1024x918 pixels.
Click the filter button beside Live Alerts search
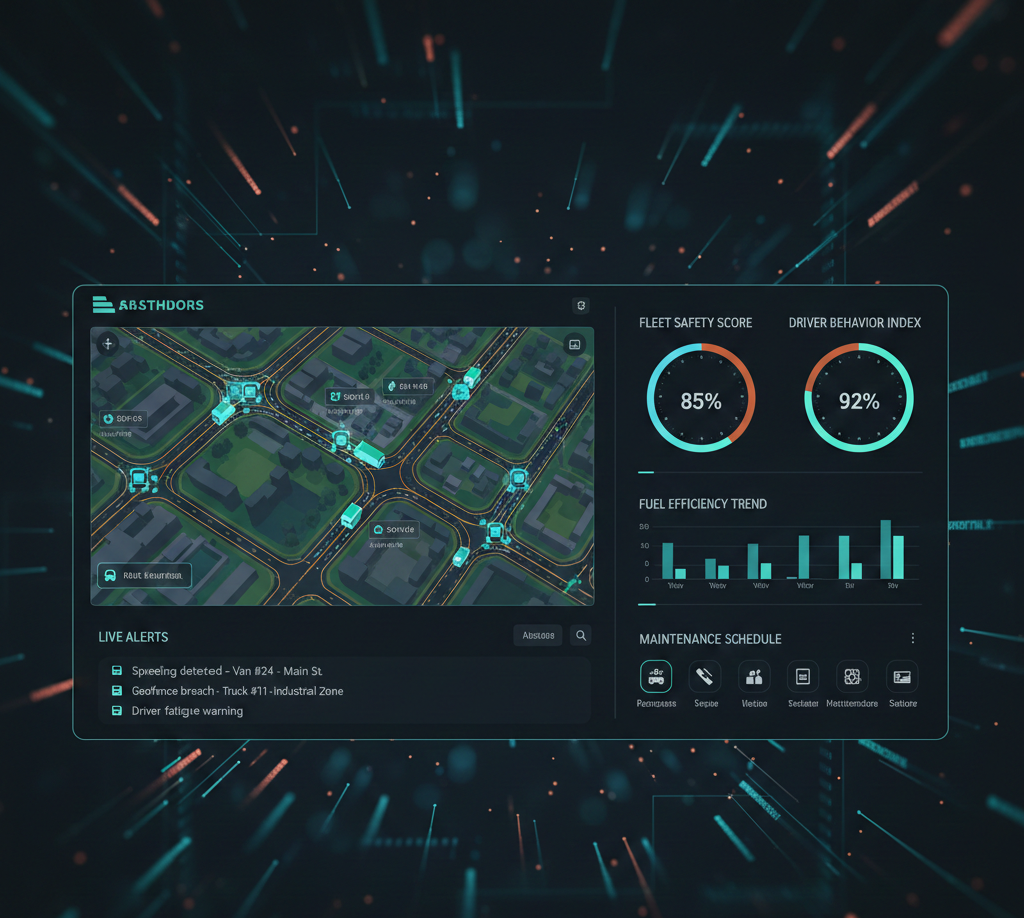coord(538,635)
